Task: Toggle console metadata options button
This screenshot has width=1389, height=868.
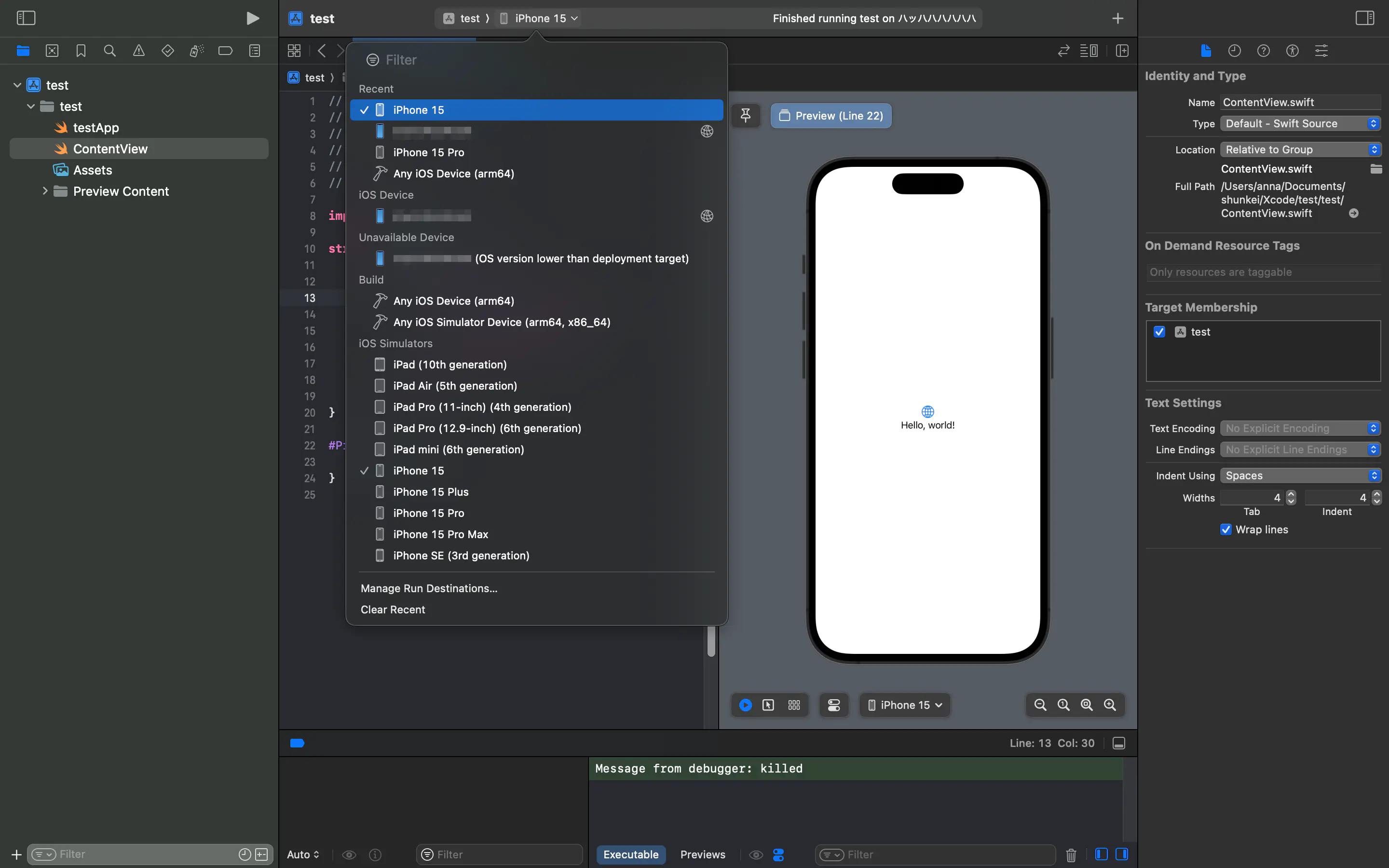Action: point(778,855)
